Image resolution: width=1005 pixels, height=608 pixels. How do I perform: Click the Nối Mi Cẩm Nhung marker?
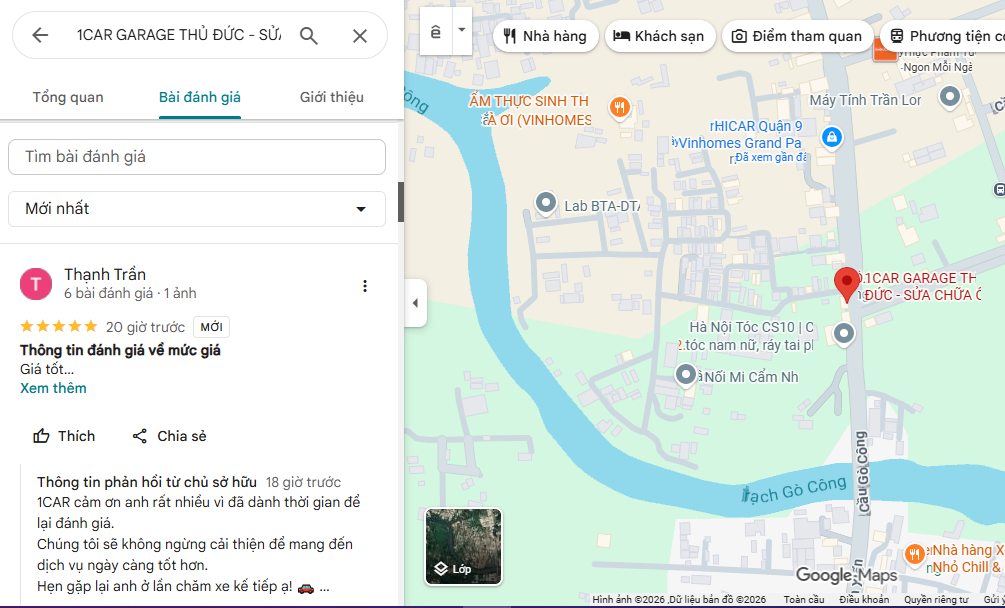[x=686, y=374]
